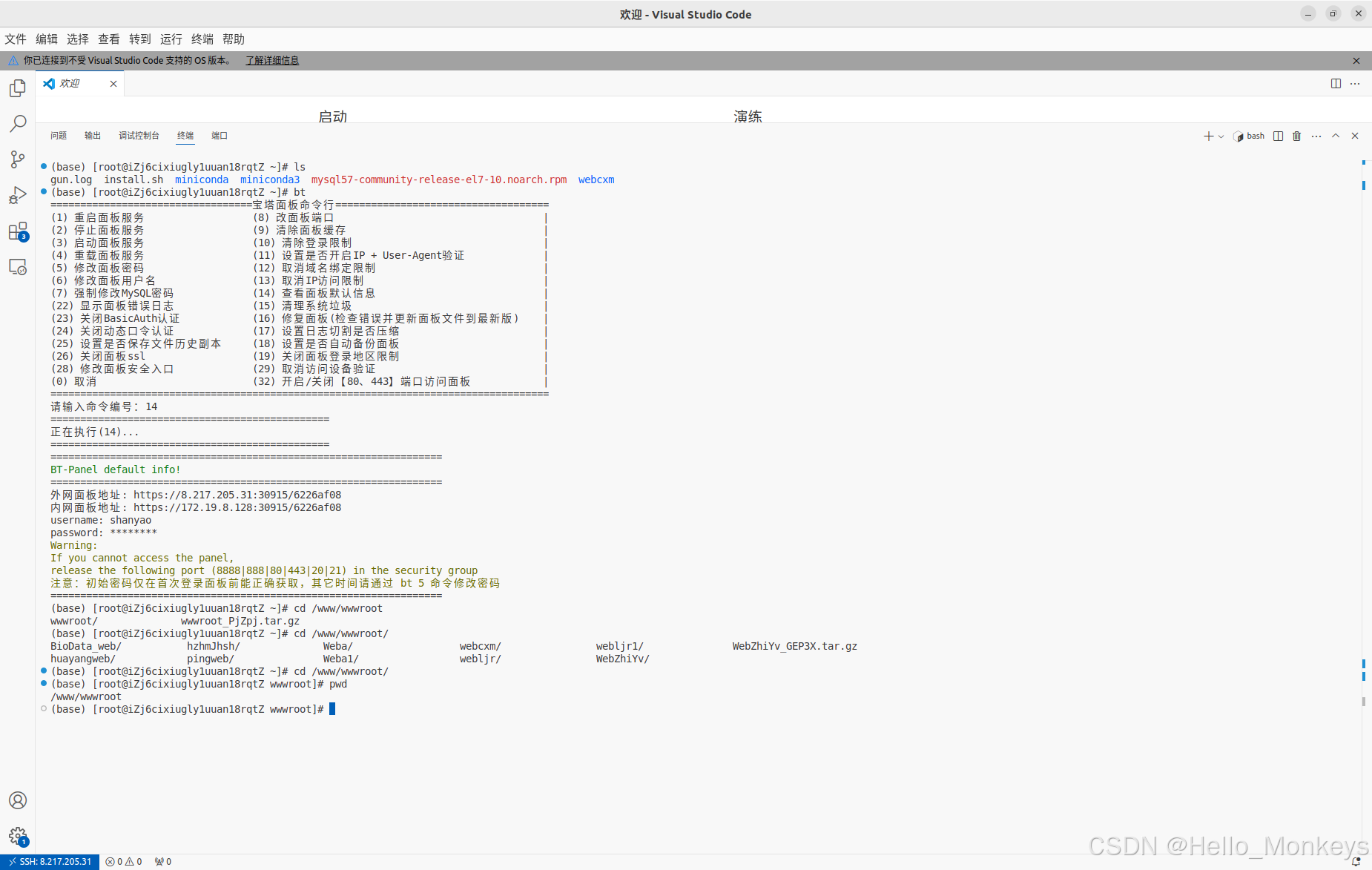Open the 运行 menu
Viewport: 1372px width, 870px height.
click(x=171, y=39)
